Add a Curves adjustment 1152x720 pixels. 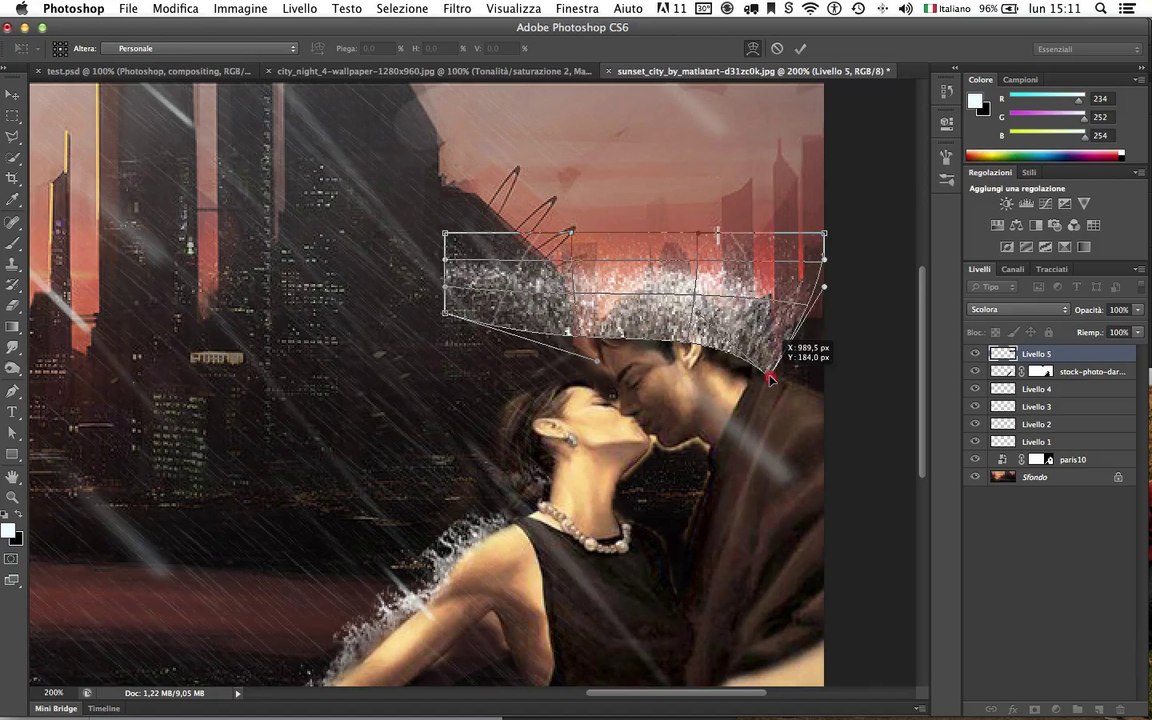pyautogui.click(x=1045, y=204)
